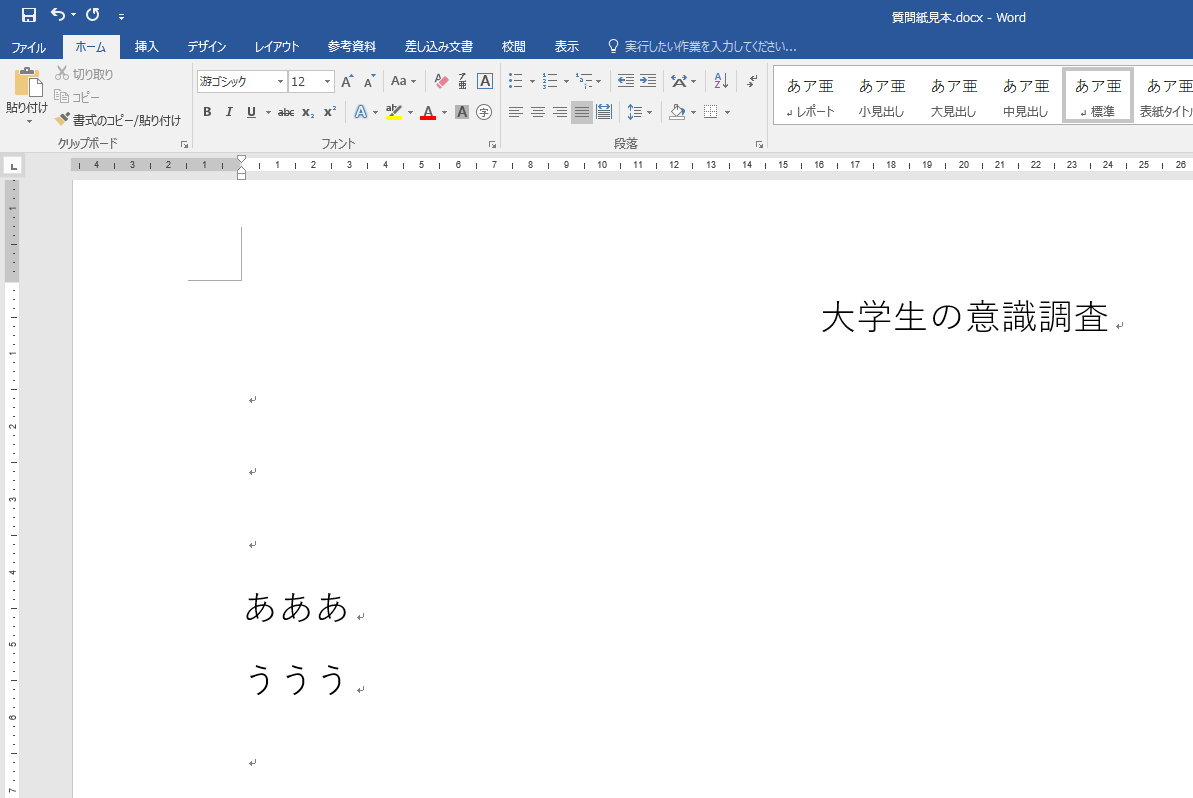Open the font size dropdown arrow
The image size is (1193, 798).
point(327,81)
